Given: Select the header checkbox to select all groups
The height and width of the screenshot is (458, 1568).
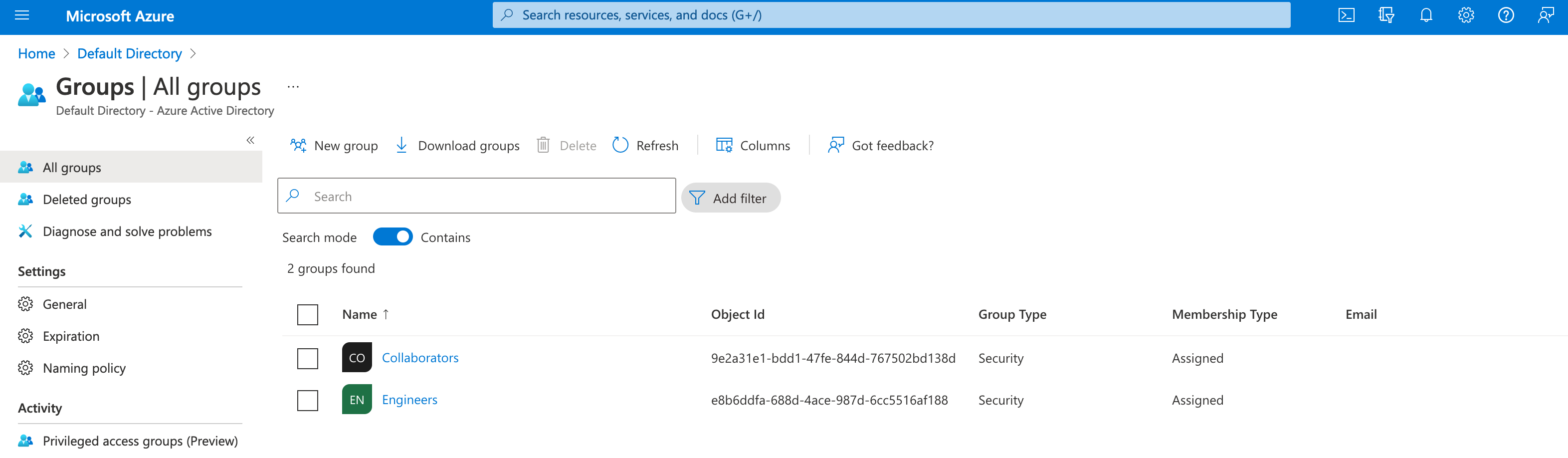Looking at the screenshot, I should tap(307, 314).
